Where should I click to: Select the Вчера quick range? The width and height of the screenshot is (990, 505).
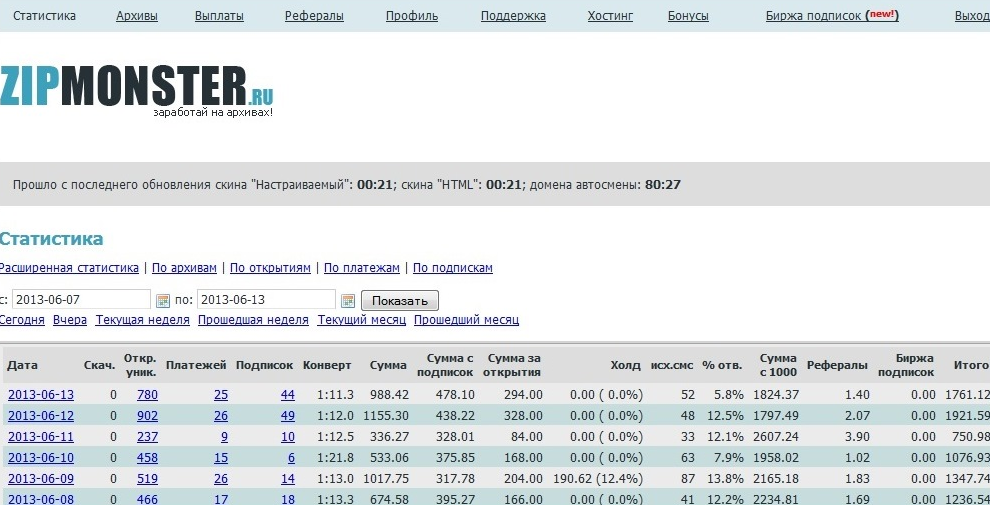[70, 319]
